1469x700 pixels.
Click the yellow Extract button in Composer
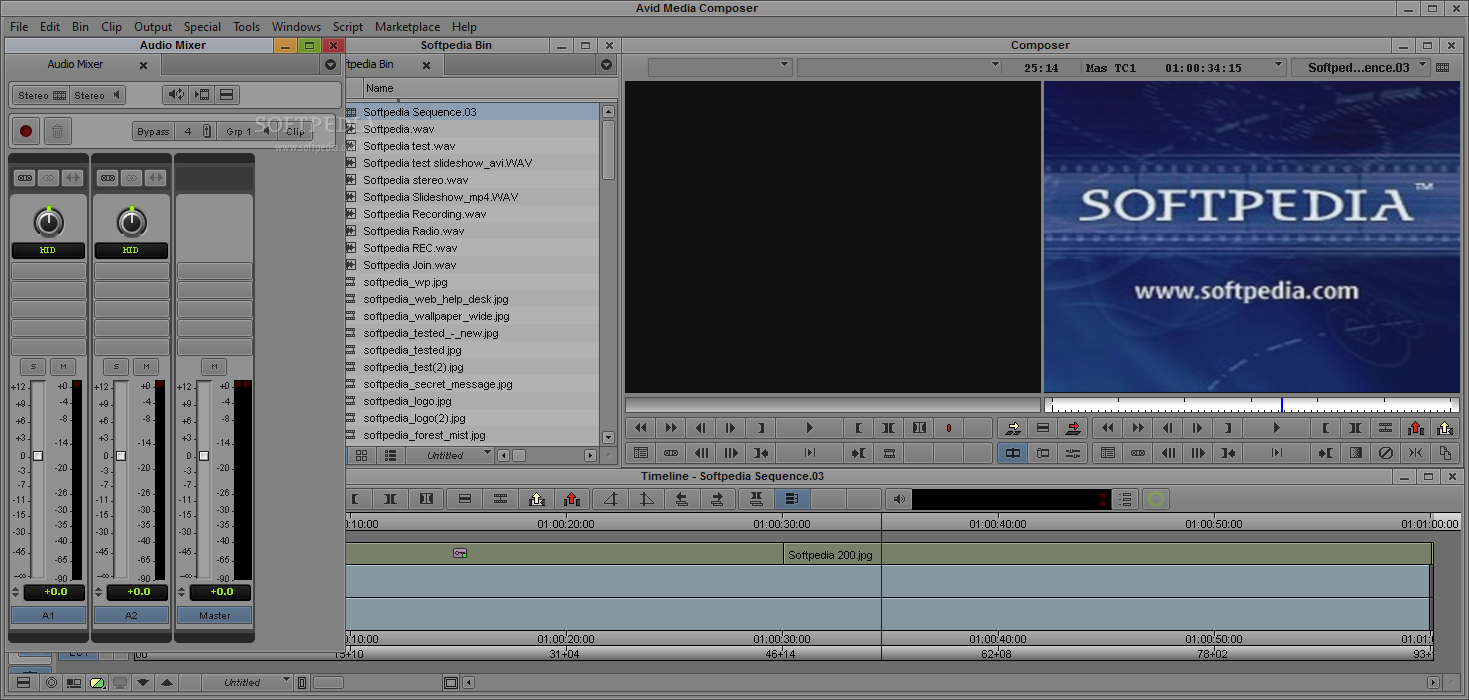click(1445, 428)
